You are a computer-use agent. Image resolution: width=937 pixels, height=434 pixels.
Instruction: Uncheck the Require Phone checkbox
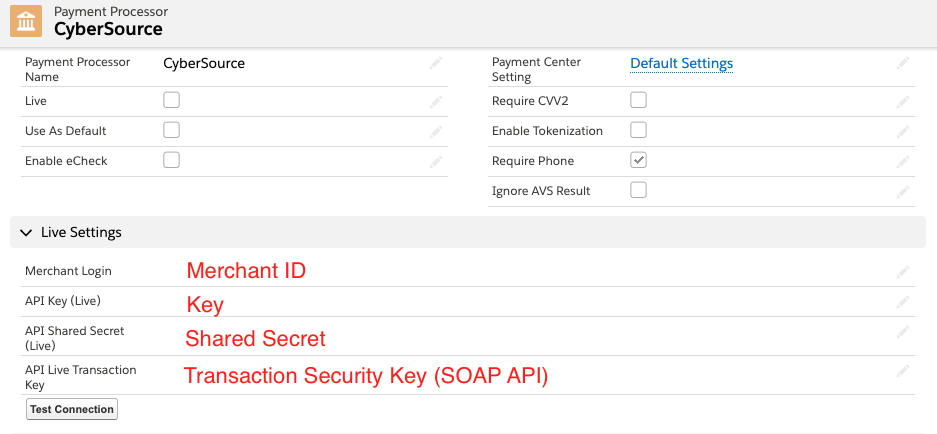coord(639,160)
